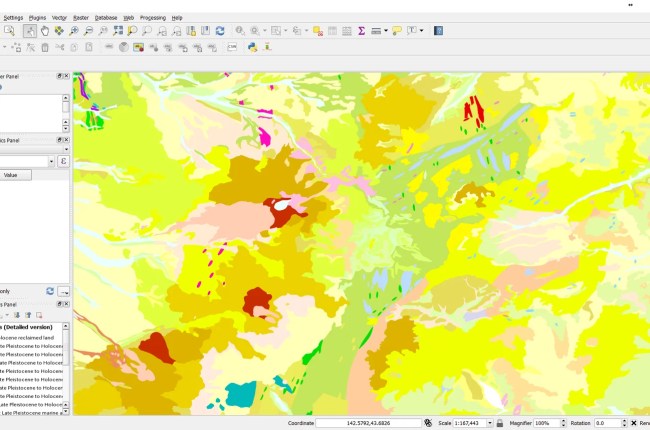Image resolution: width=650 pixels, height=430 pixels.
Task: Click the Paste Features clipboard icon
Action: [x=89, y=47]
